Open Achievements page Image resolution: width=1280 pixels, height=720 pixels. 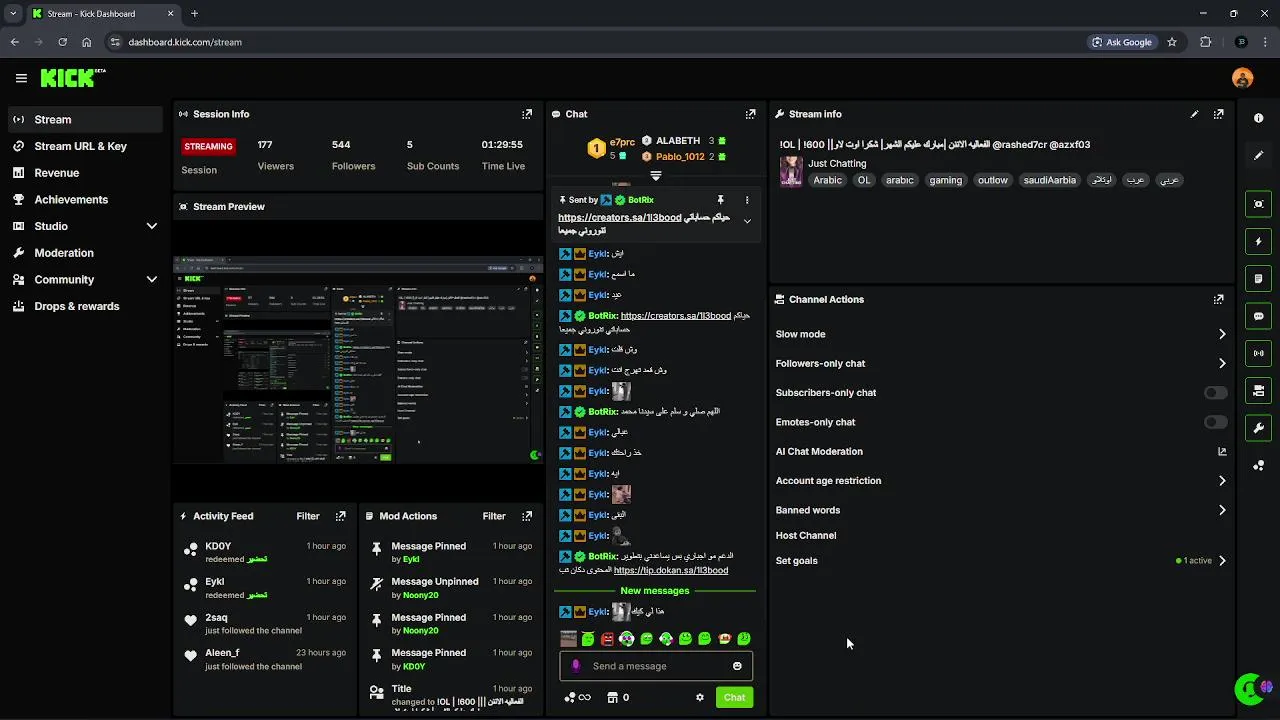[x=84, y=199]
